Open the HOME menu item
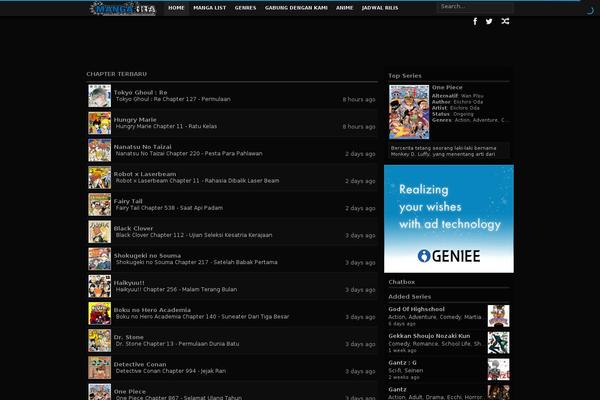This screenshot has width=600, height=400. coord(176,8)
